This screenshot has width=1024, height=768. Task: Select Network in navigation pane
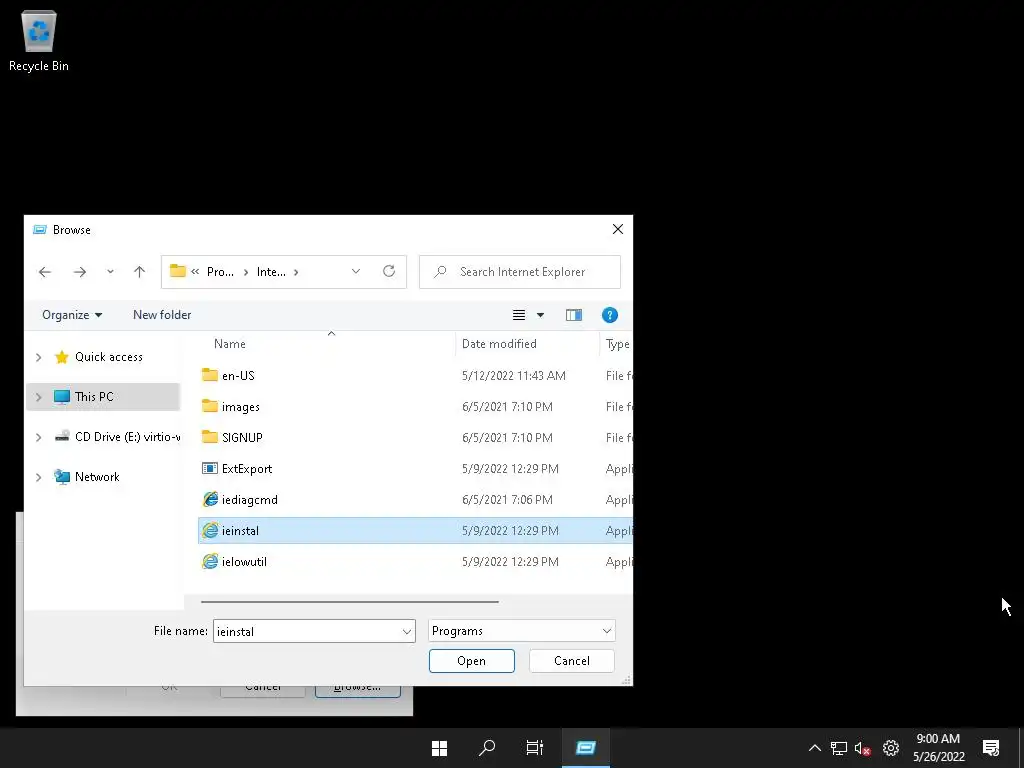click(x=97, y=477)
